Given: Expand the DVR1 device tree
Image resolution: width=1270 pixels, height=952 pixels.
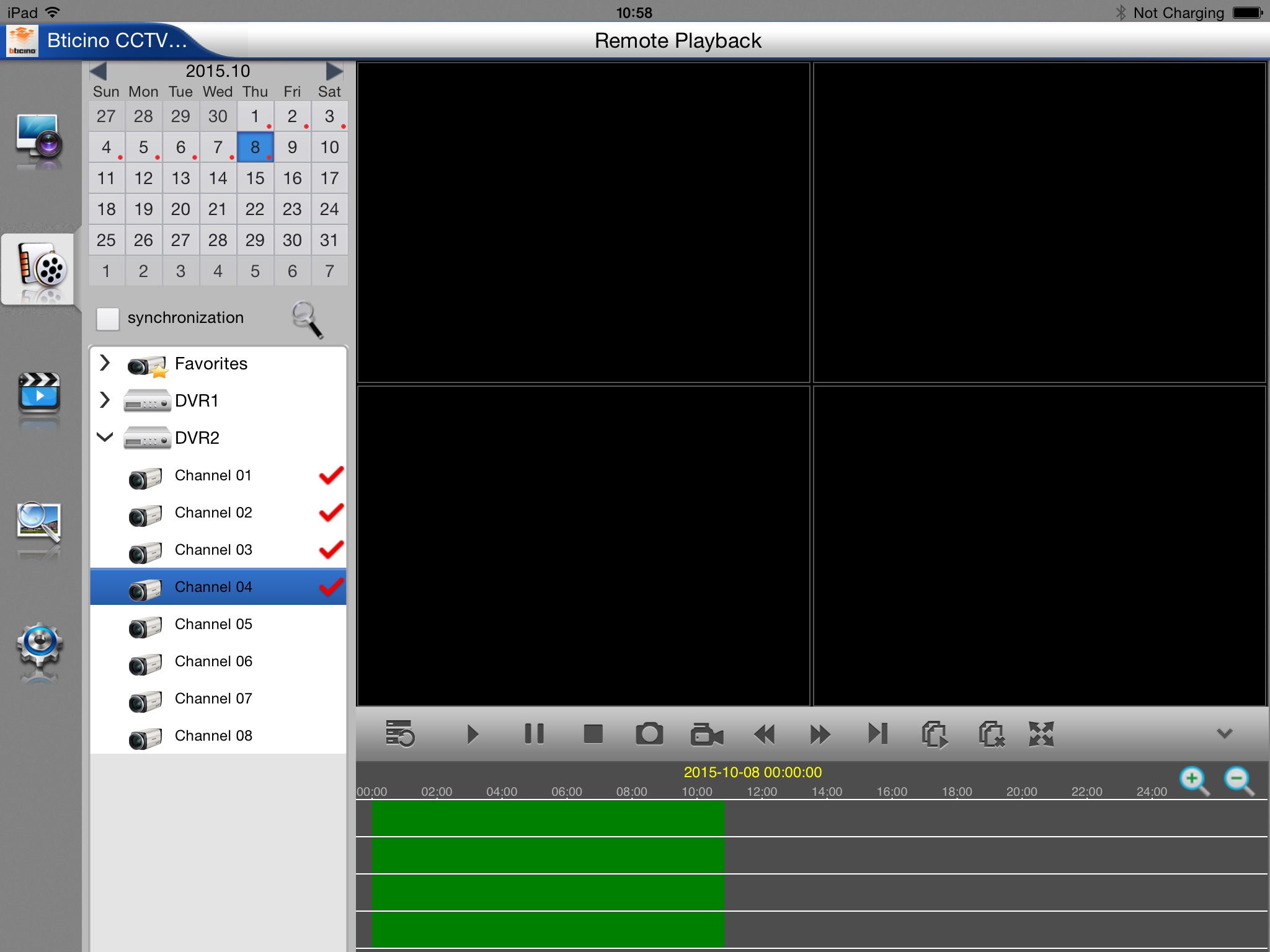Looking at the screenshot, I should coord(105,400).
